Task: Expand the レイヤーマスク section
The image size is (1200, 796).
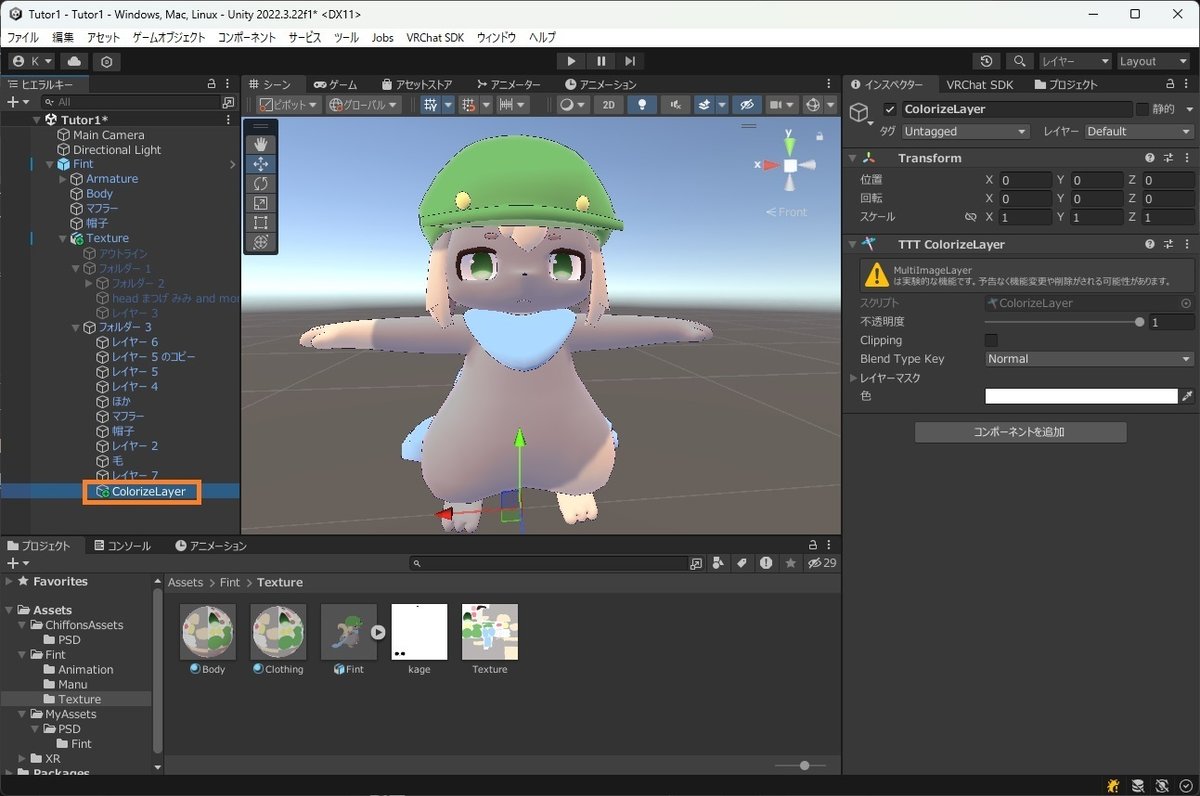Action: click(x=853, y=378)
